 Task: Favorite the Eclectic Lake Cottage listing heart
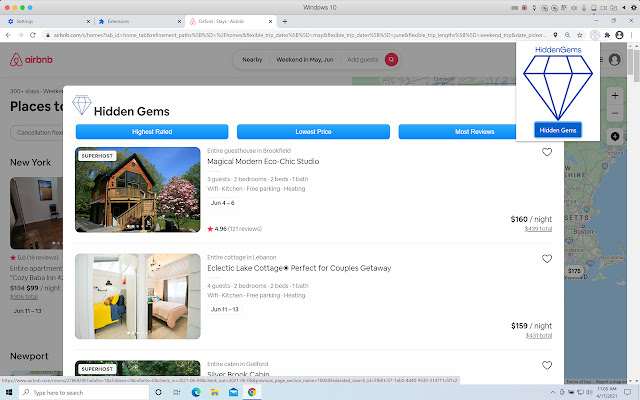[547, 259]
